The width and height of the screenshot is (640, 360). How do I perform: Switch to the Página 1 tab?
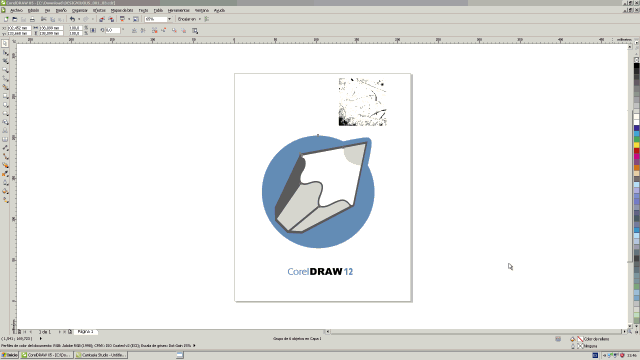[x=86, y=332]
